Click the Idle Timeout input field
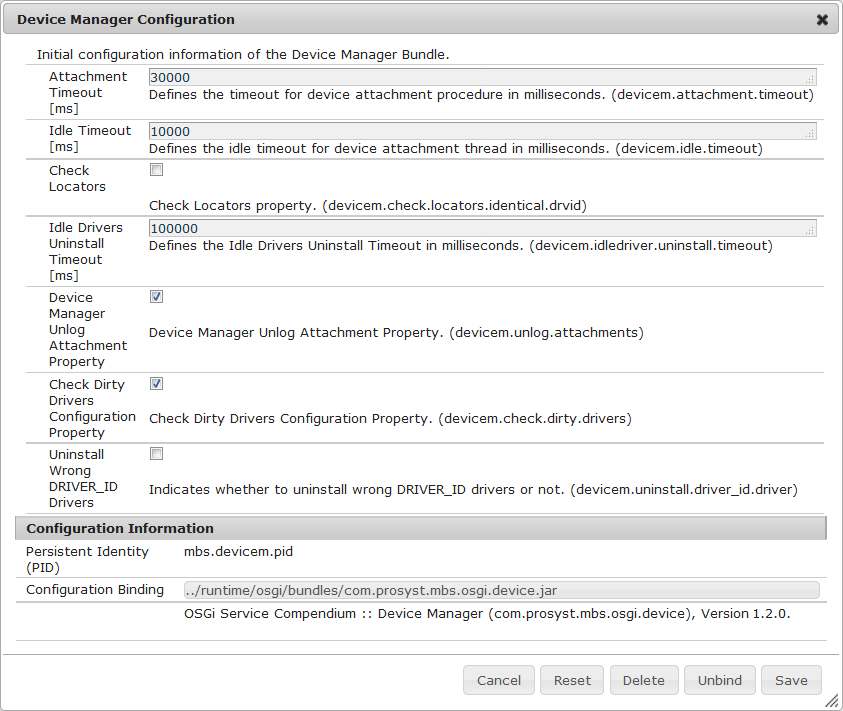 click(x=480, y=131)
